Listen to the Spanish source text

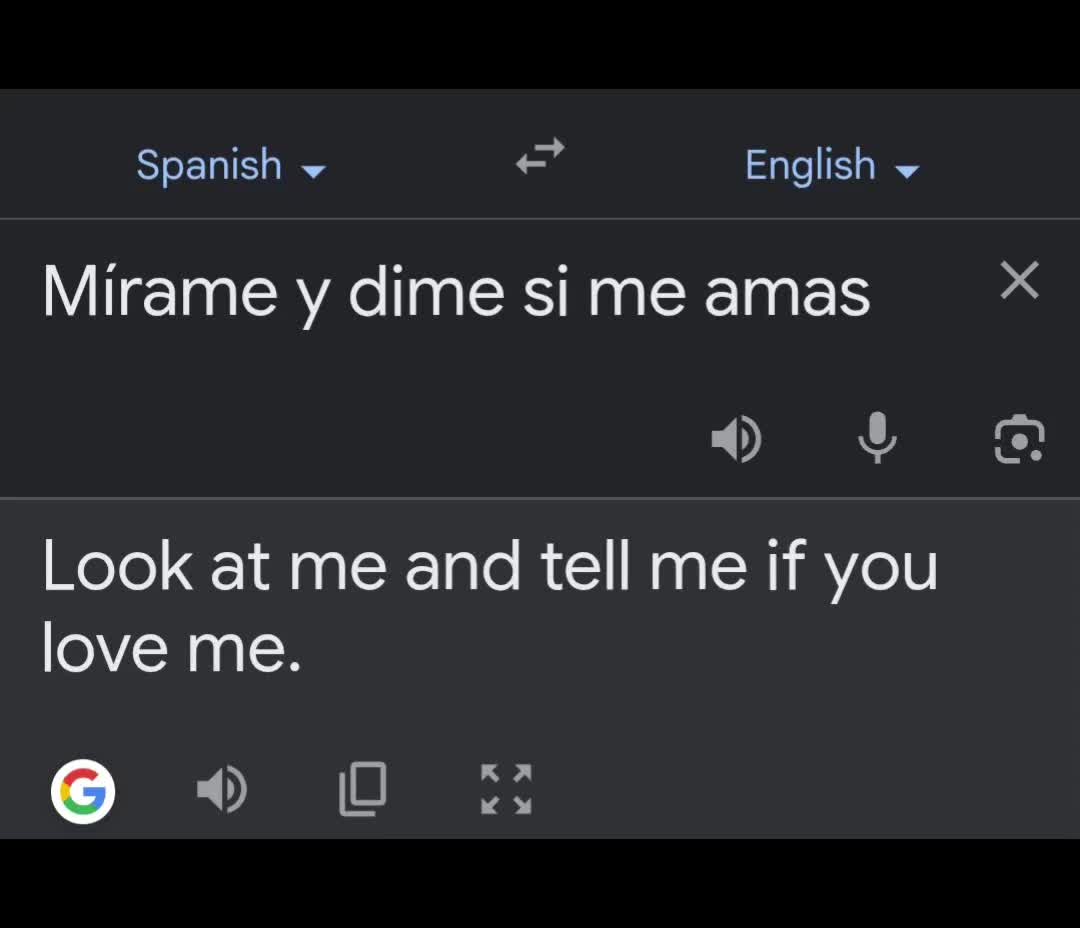pos(736,439)
